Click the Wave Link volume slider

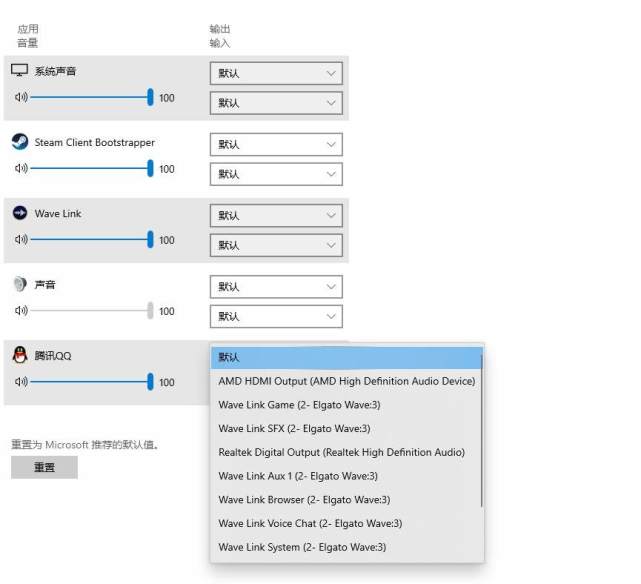pos(92,239)
